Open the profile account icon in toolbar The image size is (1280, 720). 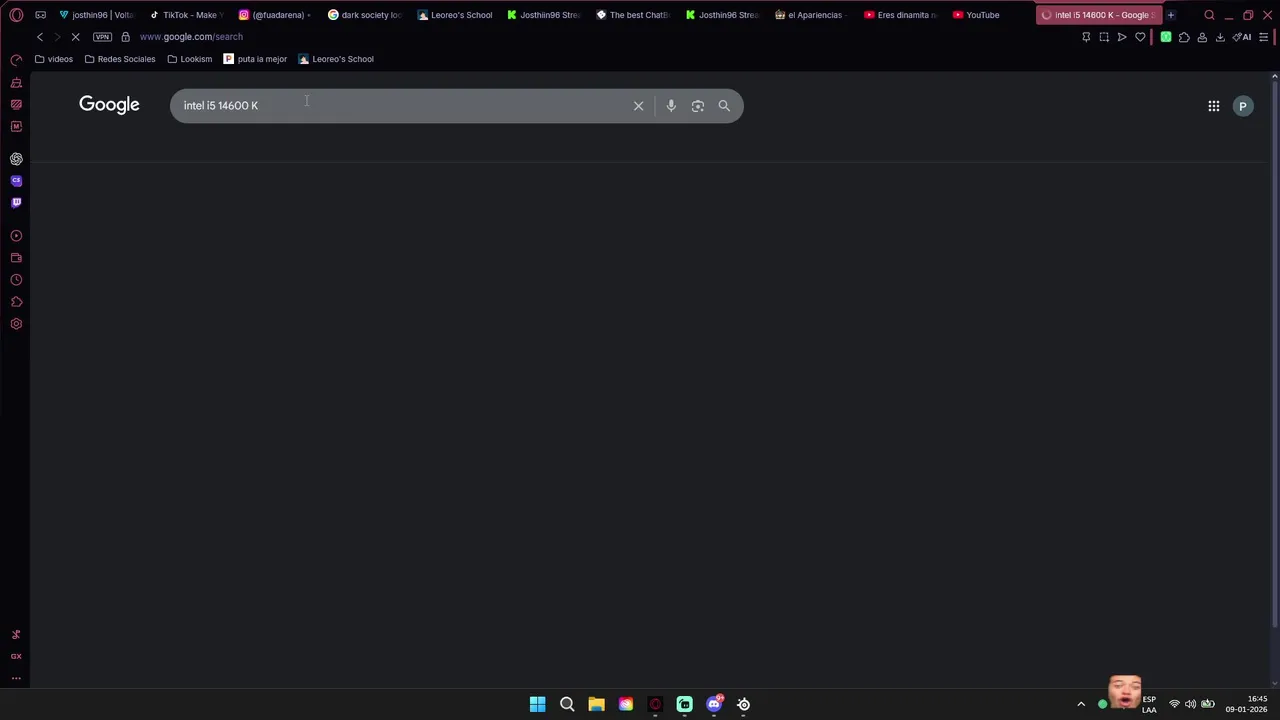coord(1202,37)
